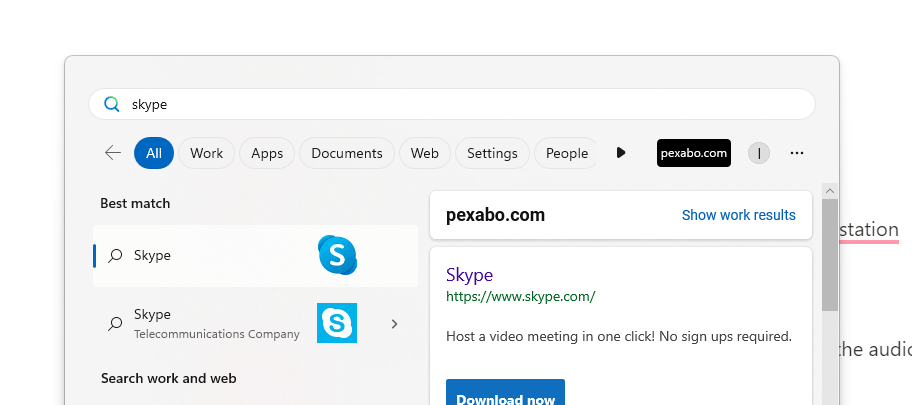Click the square Skype company logo
Screen dimensions: 912x405
click(337, 323)
